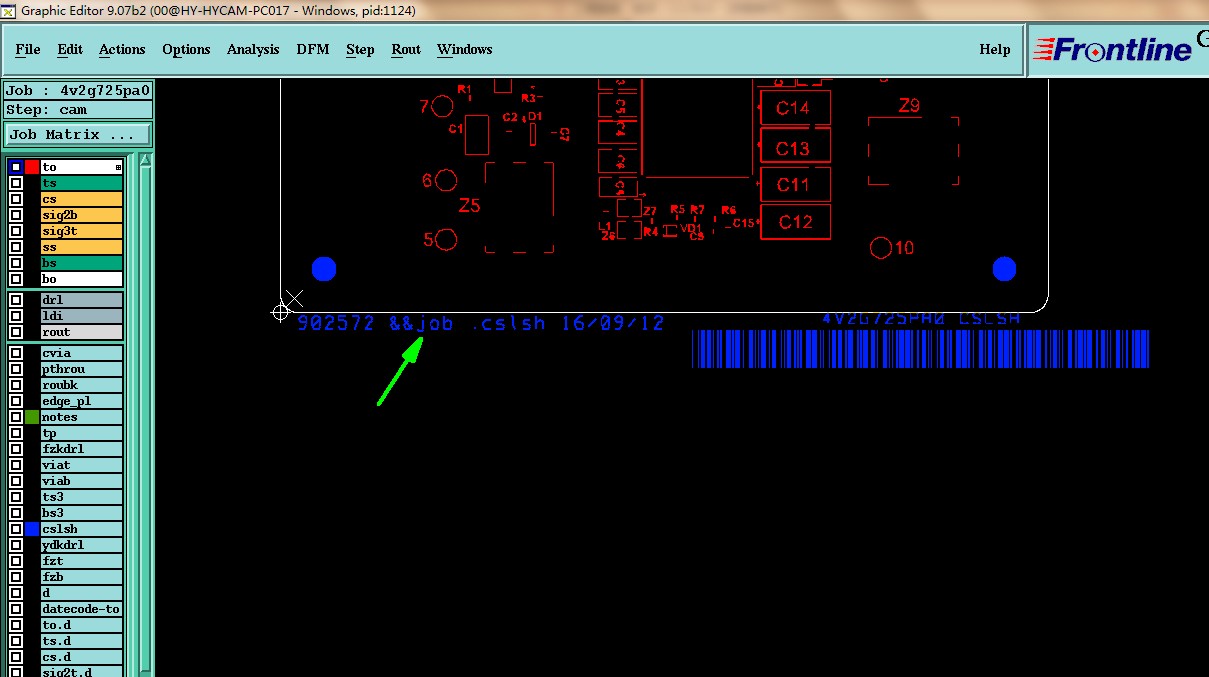Open the Step menu
This screenshot has height=677, width=1209.
(x=360, y=49)
